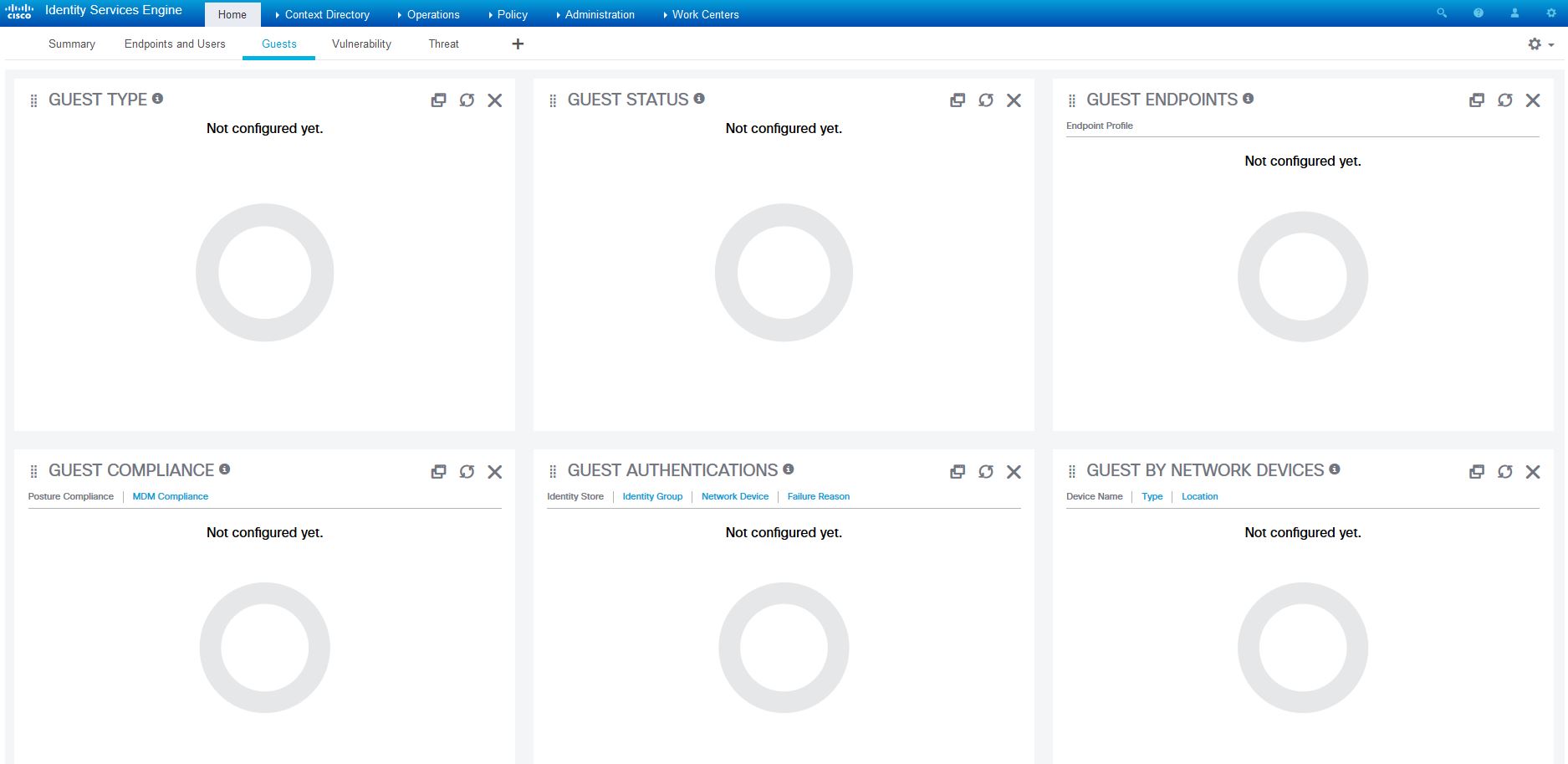Click the Guest Authentications info icon
The width and height of the screenshot is (1568, 764).
789,469
